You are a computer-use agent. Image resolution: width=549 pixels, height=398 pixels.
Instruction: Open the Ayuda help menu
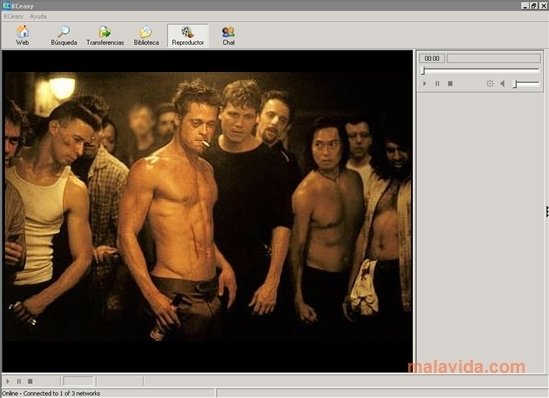(38, 16)
